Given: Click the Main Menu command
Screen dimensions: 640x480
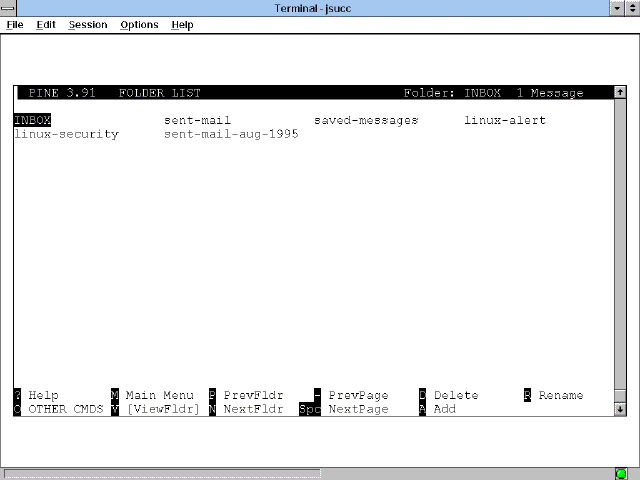Looking at the screenshot, I should pyautogui.click(x=159, y=395).
